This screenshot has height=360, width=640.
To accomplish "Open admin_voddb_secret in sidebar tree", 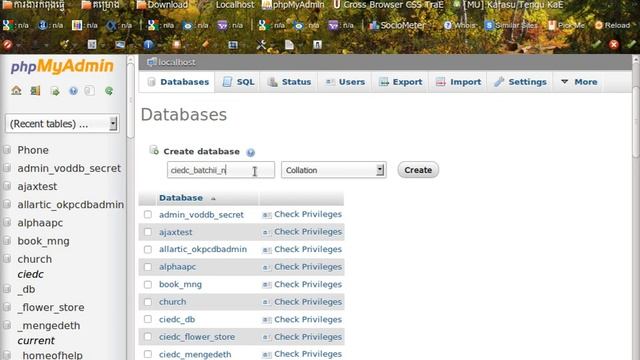I will coord(69,168).
